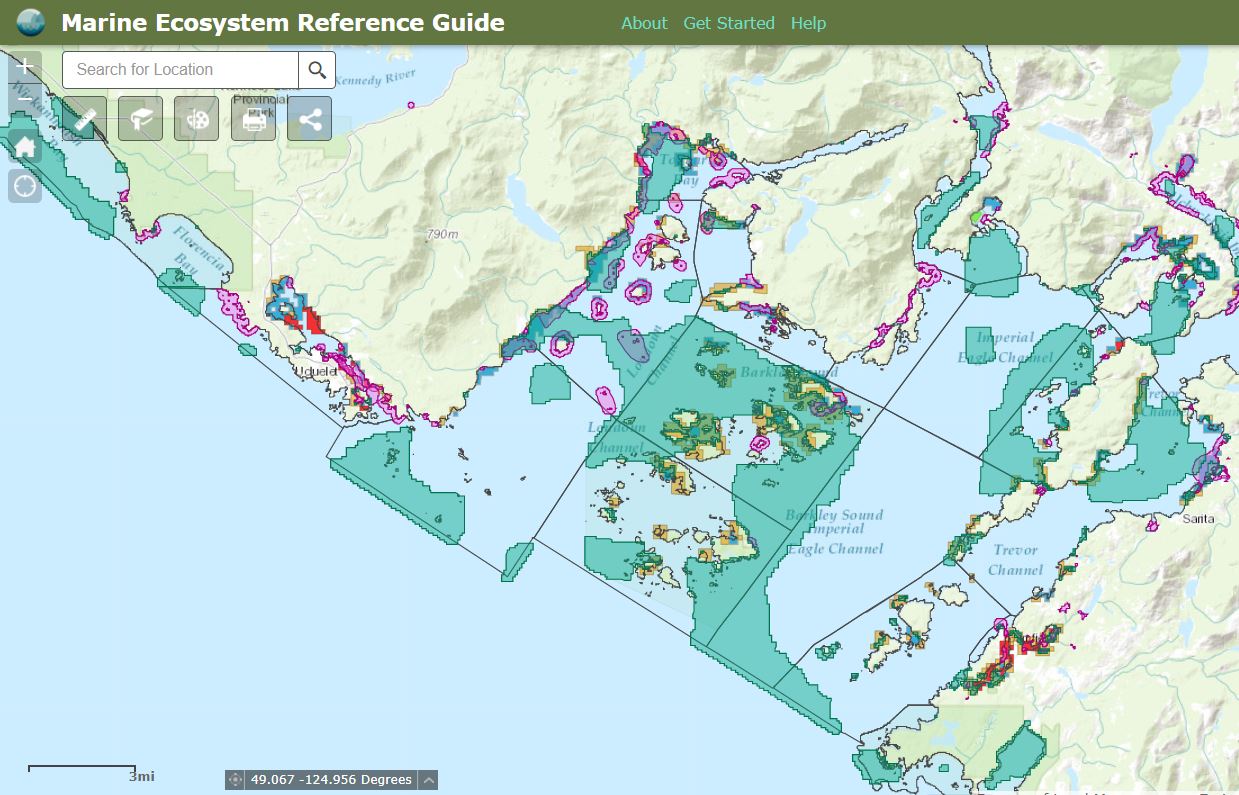Click the 790m elevation label
1239x795 pixels.
[x=441, y=234]
